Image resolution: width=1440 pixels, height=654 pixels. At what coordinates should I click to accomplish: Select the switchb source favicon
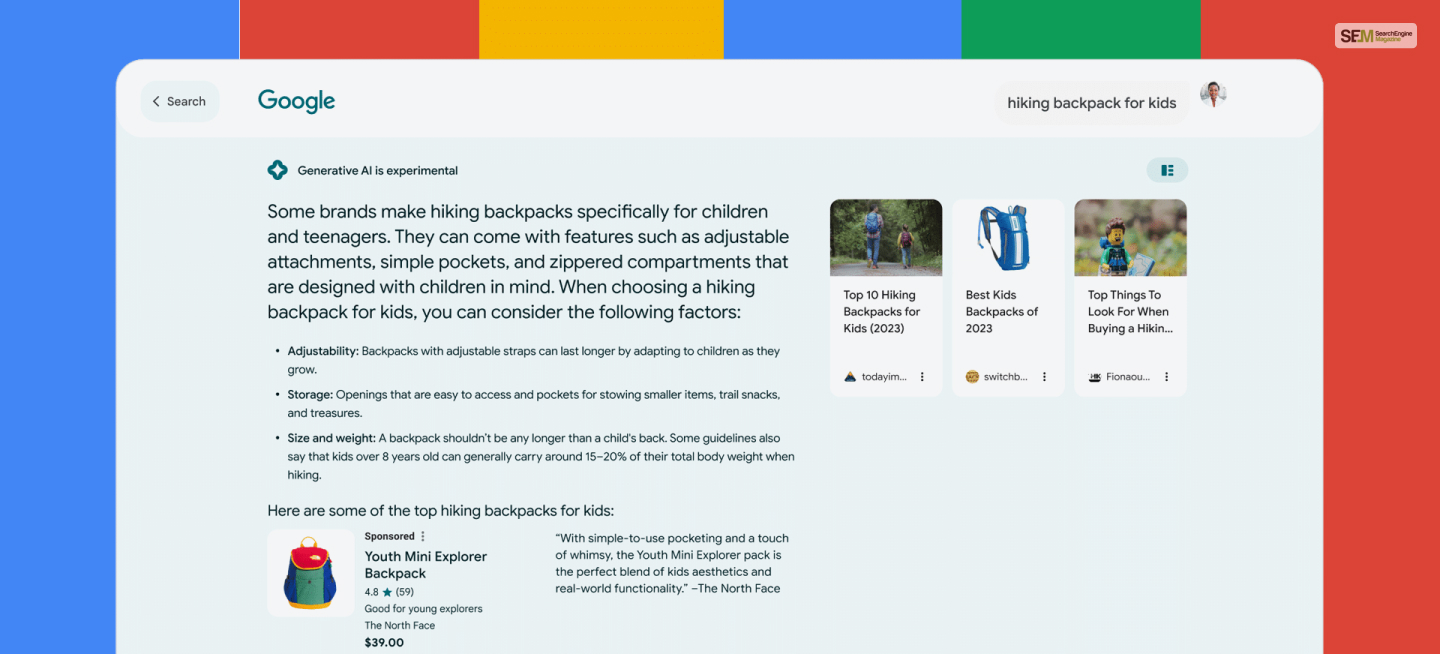972,377
